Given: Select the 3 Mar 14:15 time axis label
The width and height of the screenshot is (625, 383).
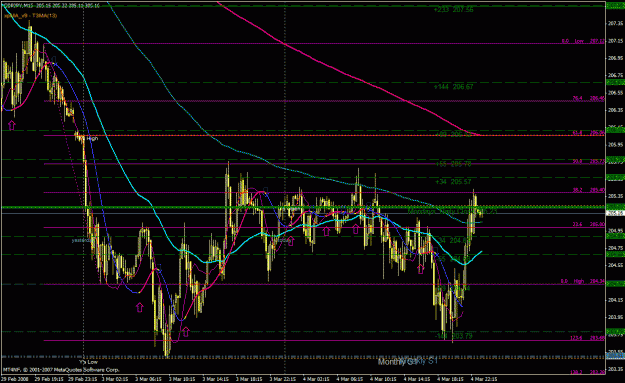Looking at the screenshot, I should [215, 379].
